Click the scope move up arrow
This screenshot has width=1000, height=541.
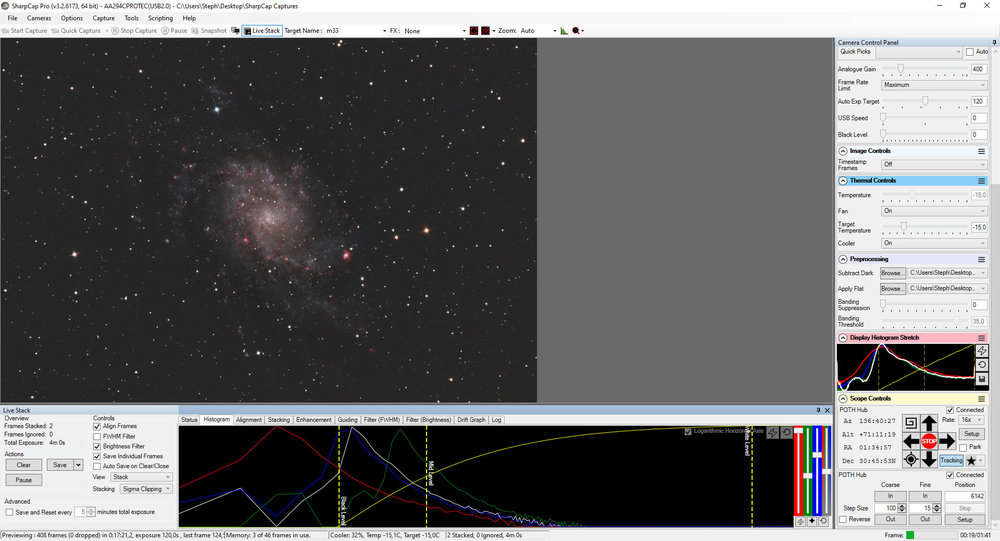click(929, 423)
